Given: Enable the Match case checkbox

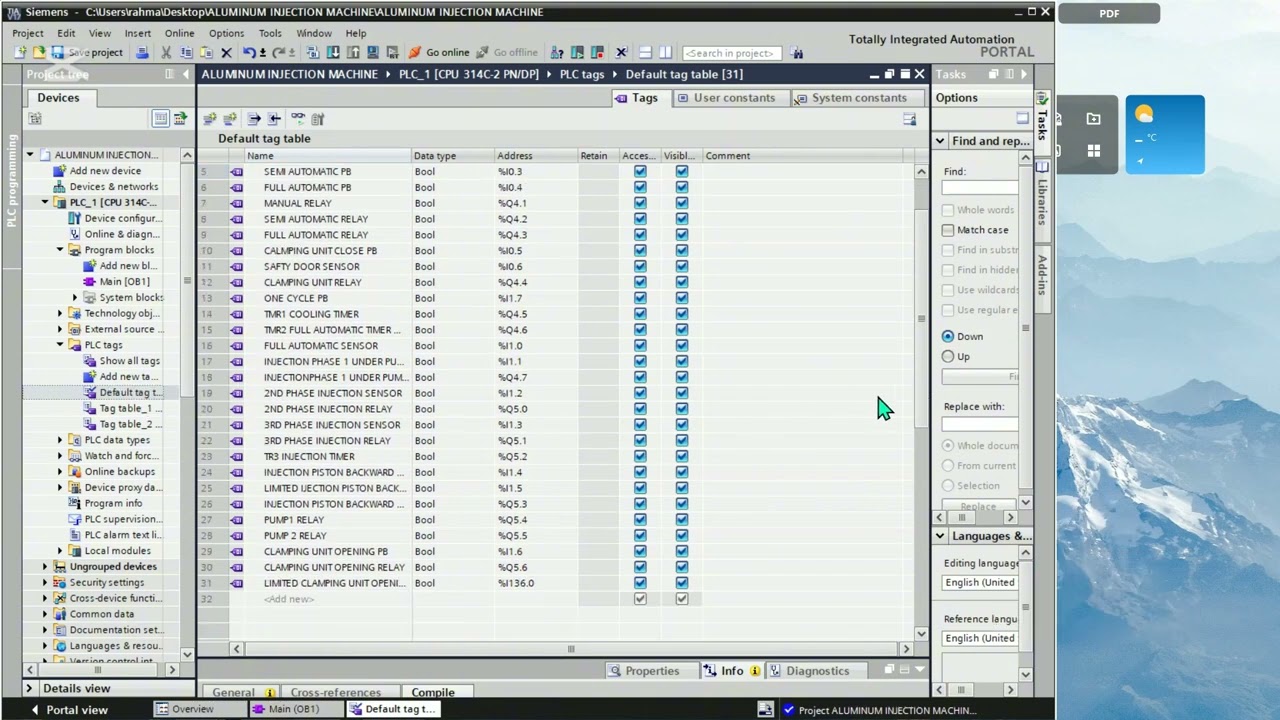Looking at the screenshot, I should [948, 230].
